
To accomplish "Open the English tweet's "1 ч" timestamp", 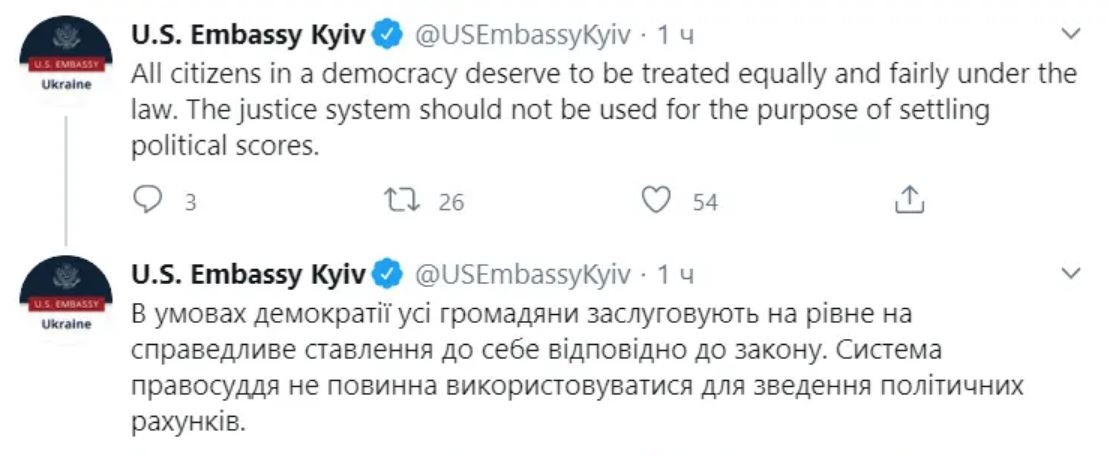I will (675, 36).
